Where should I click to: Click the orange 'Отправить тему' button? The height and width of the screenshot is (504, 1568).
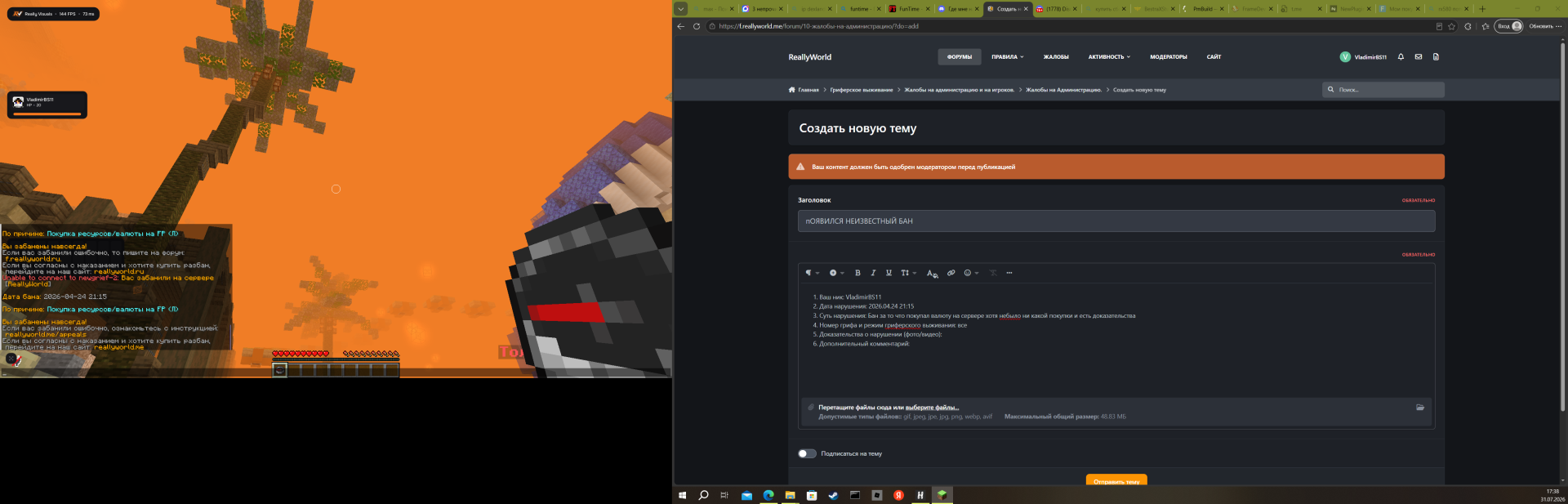coord(1116,481)
